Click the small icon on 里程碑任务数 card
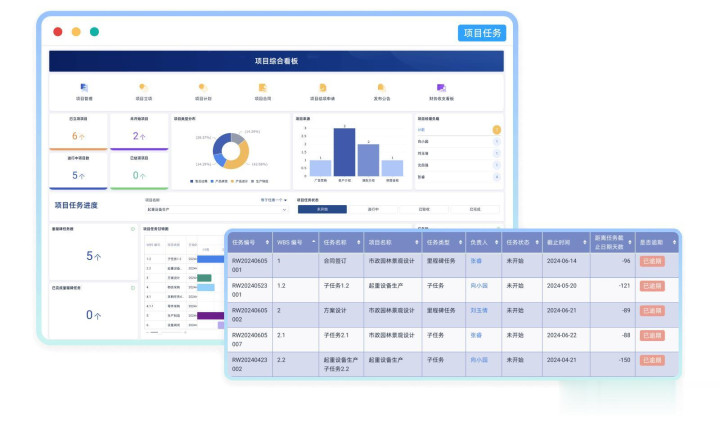This screenshot has height=421, width=720. (x=133, y=229)
